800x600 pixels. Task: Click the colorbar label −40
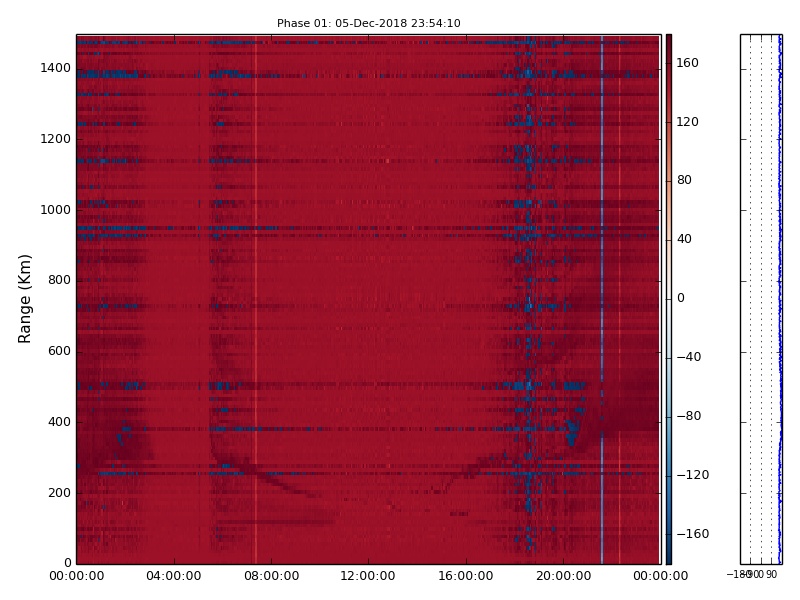coord(689,357)
